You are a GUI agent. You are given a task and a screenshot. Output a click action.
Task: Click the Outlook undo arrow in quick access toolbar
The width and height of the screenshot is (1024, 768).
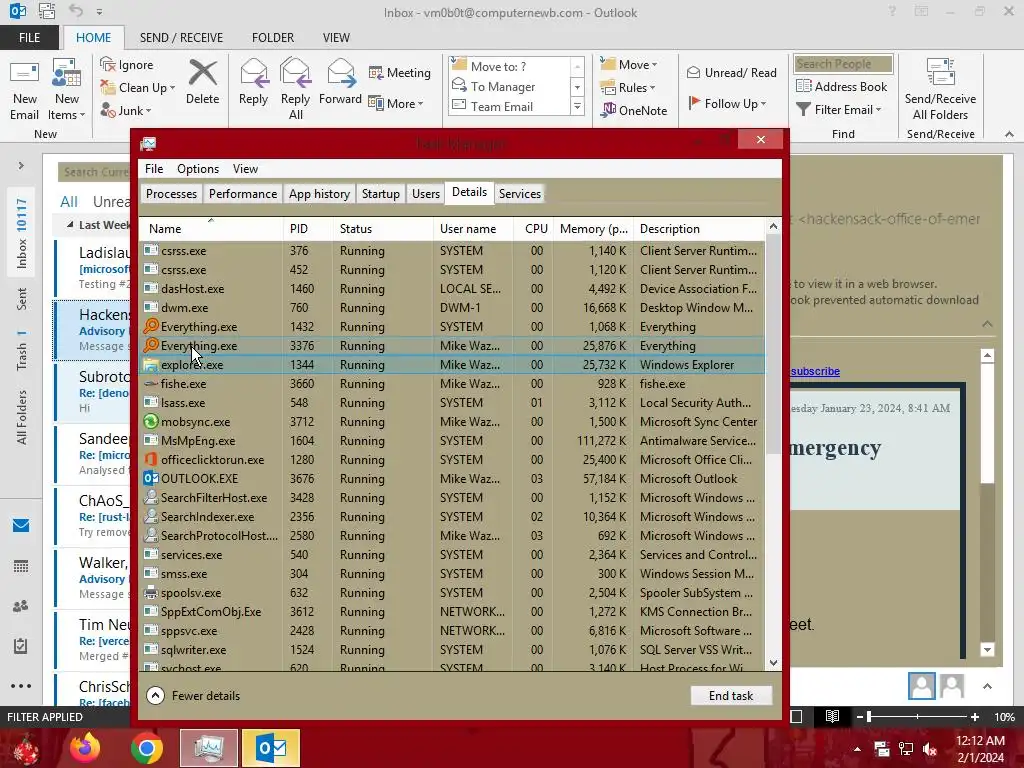[76, 11]
